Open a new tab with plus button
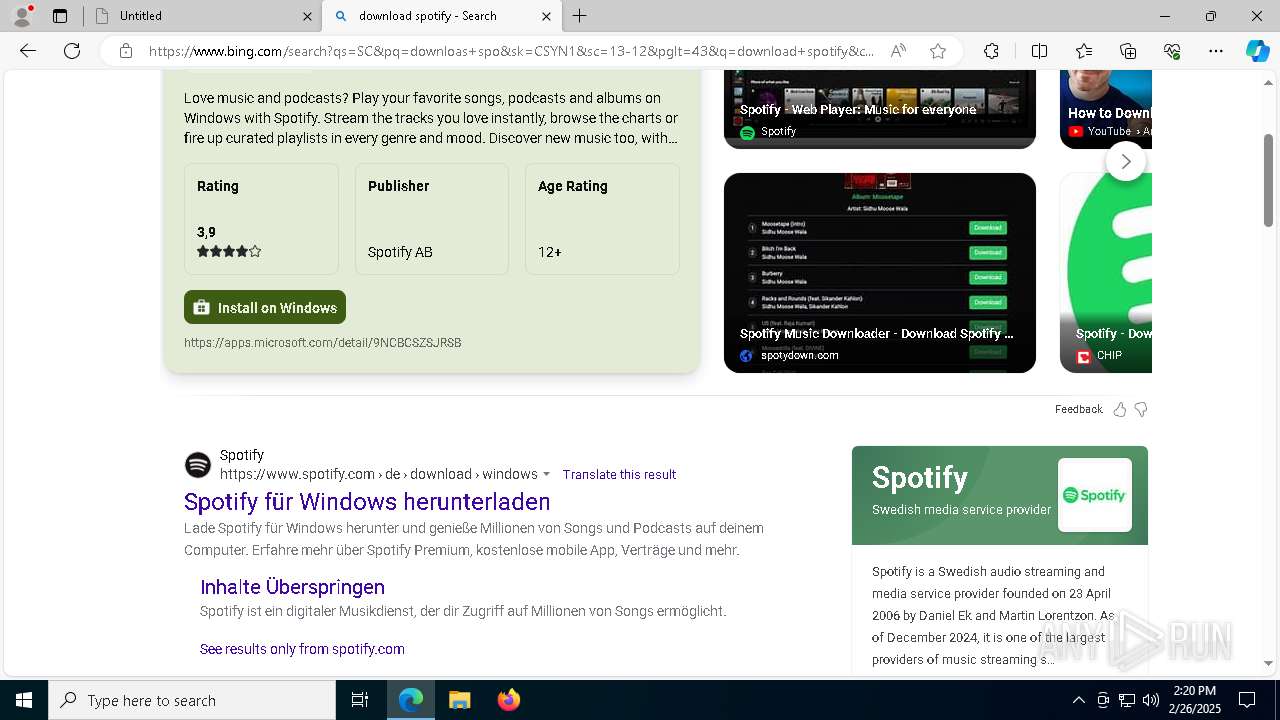This screenshot has width=1280, height=720. coord(580,16)
